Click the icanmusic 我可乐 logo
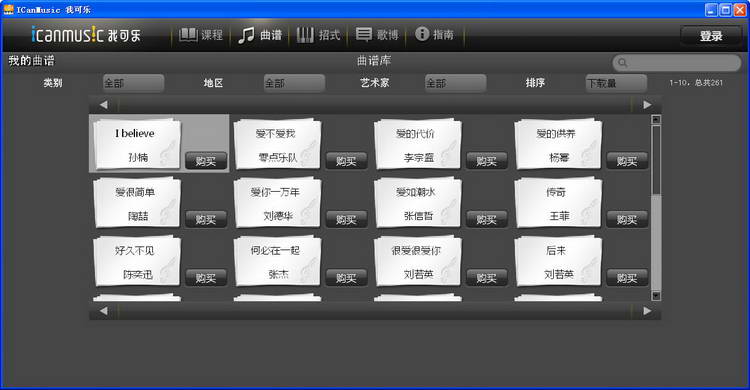 86,34
